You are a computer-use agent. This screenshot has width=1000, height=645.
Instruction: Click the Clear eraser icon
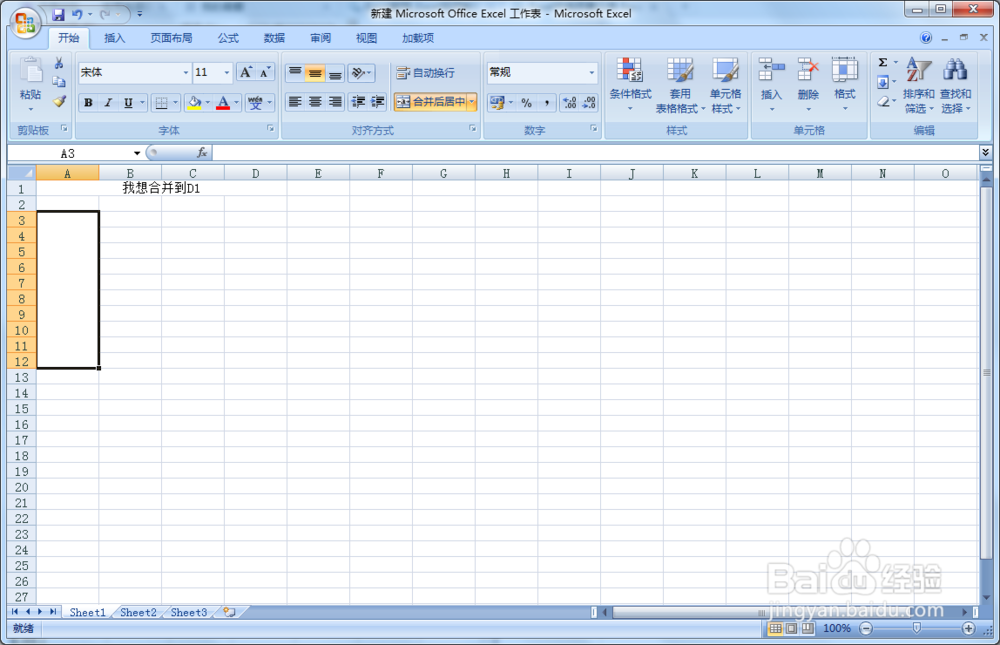click(883, 101)
